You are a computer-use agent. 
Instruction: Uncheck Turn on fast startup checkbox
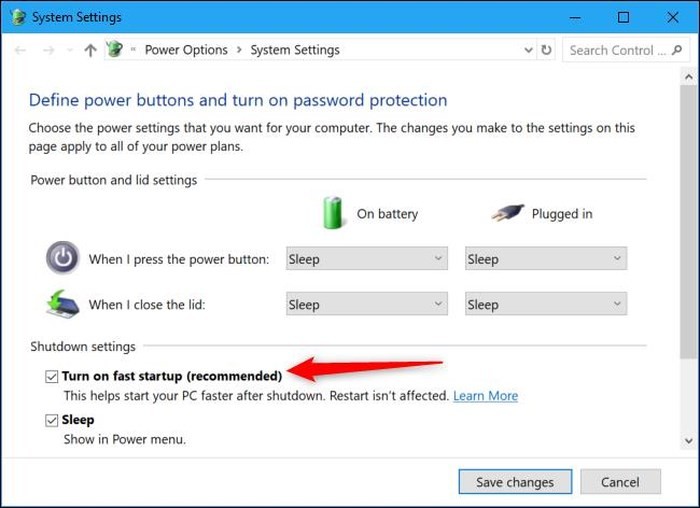52,376
